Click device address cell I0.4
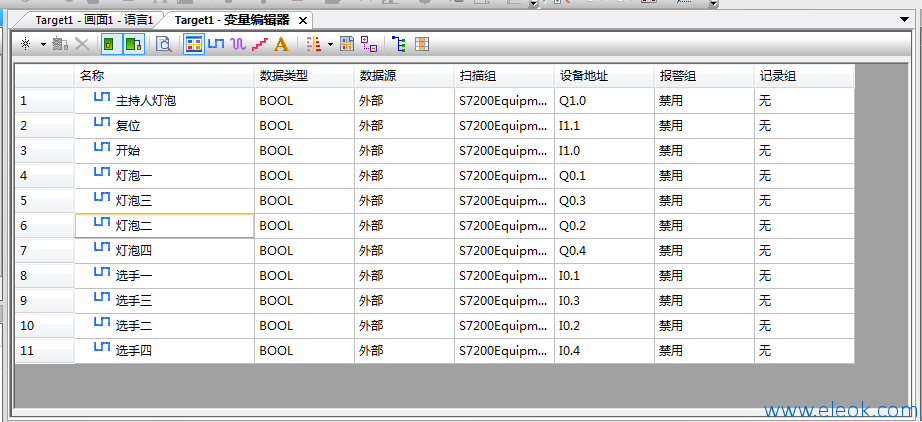The image size is (922, 422). tap(604, 351)
